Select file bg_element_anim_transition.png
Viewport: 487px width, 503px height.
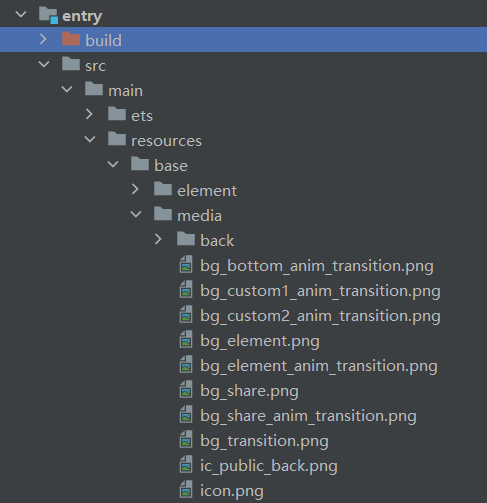tap(319, 366)
